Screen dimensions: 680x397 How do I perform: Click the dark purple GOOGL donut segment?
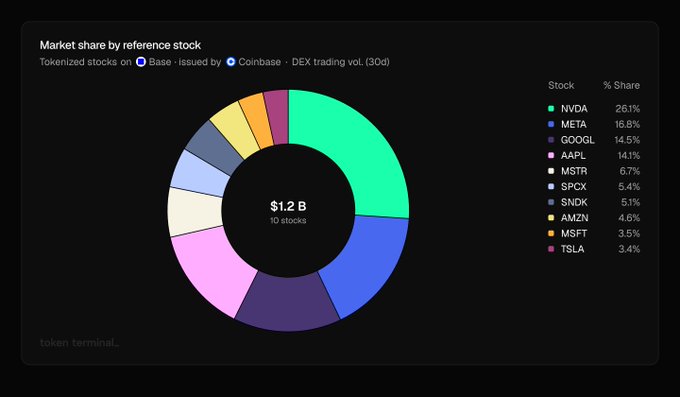point(288,303)
